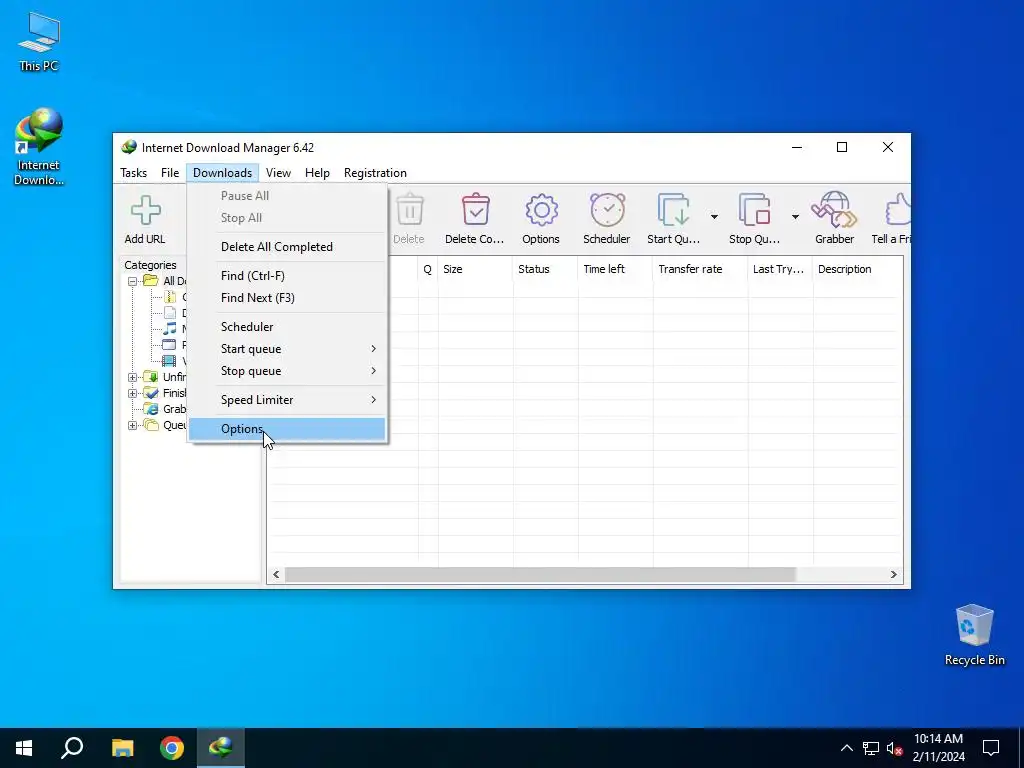This screenshot has height=768, width=1024.
Task: Choose Options in the Downloads menu
Action: tap(287, 429)
